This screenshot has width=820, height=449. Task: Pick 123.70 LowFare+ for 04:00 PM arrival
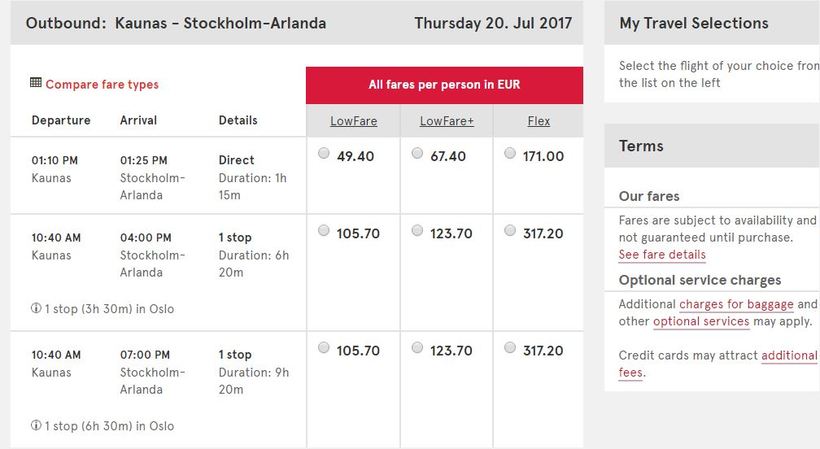pyautogui.click(x=417, y=231)
